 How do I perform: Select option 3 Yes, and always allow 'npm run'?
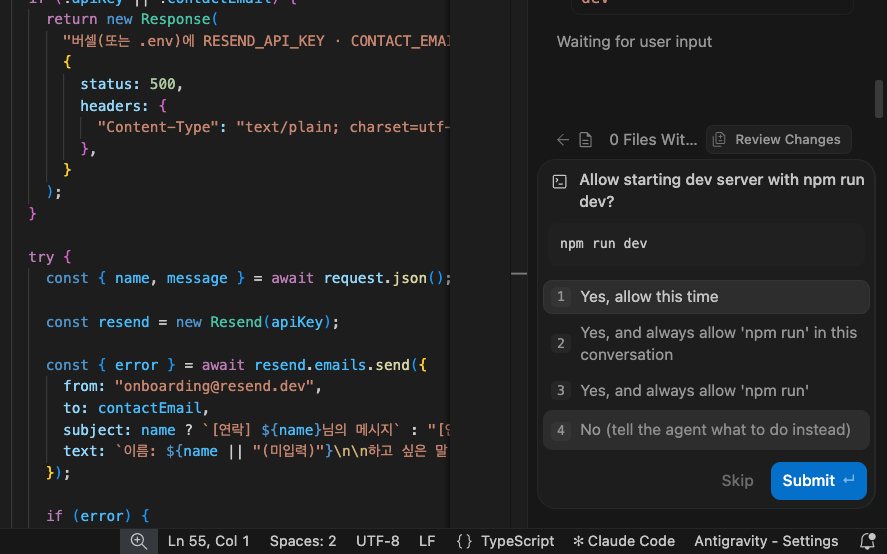(706, 391)
